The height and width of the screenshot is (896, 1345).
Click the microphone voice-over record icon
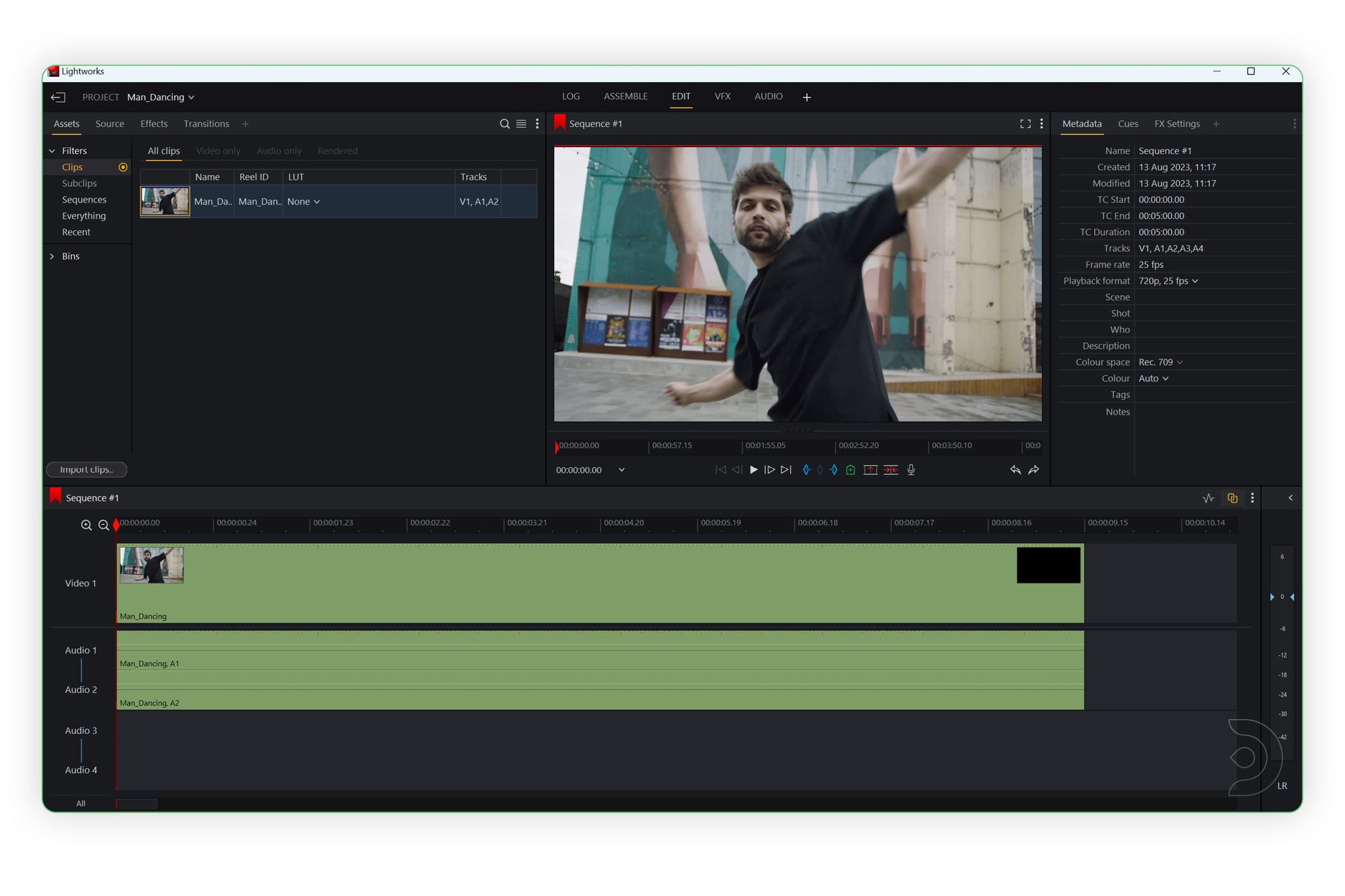(x=911, y=470)
